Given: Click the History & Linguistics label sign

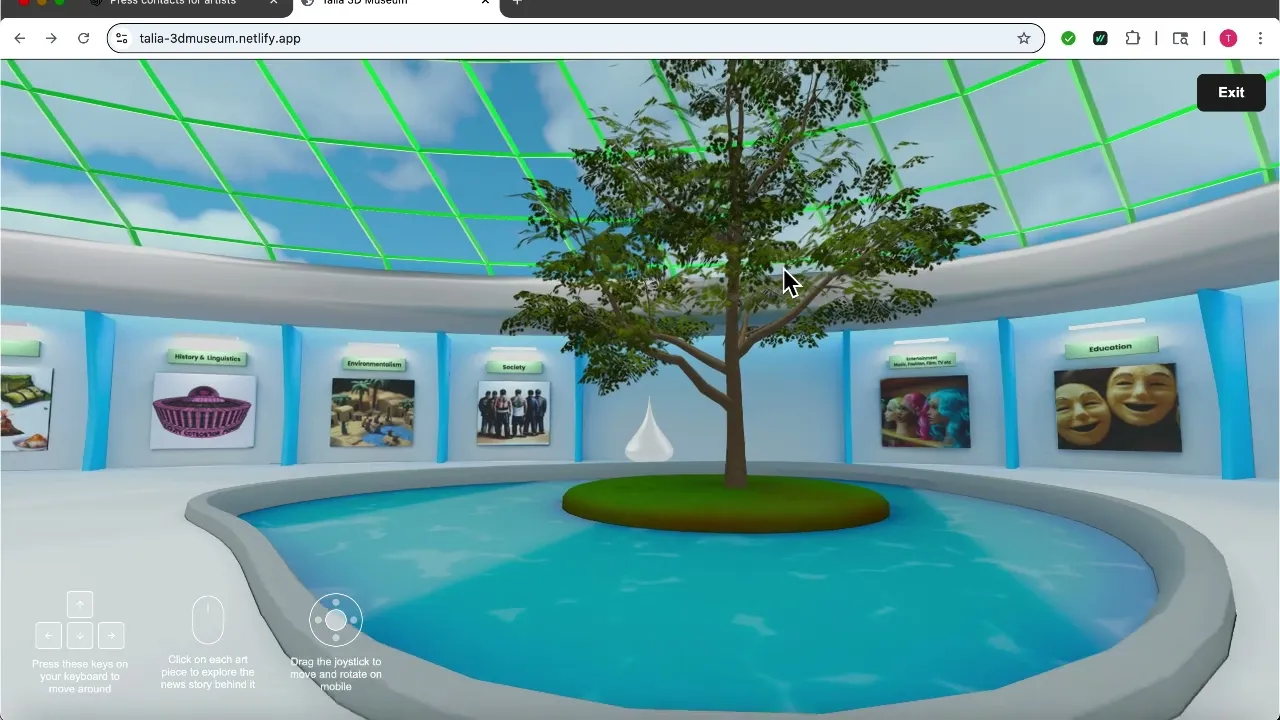Looking at the screenshot, I should 208,358.
